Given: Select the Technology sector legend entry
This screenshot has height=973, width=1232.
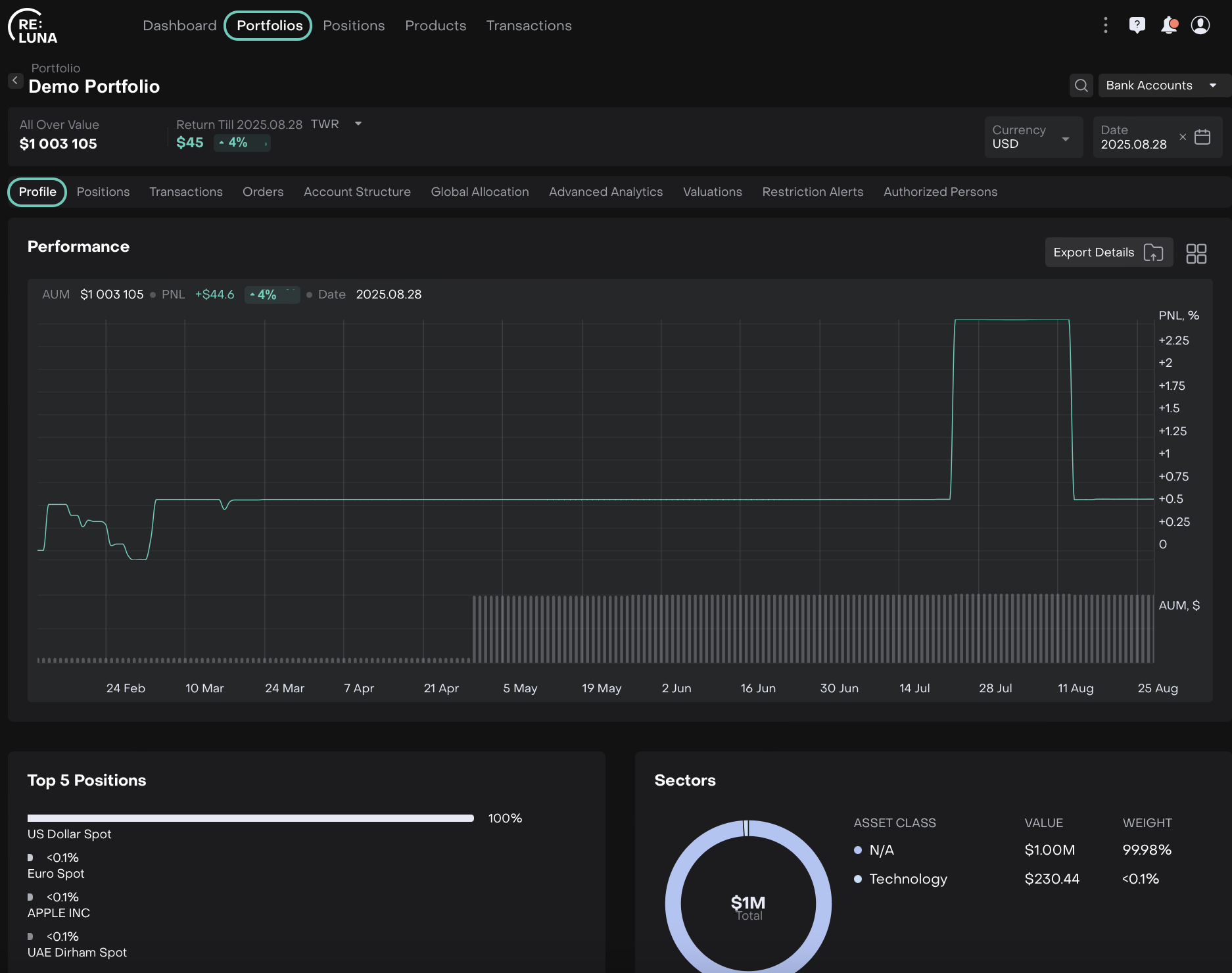Looking at the screenshot, I should pyautogui.click(x=908, y=879).
